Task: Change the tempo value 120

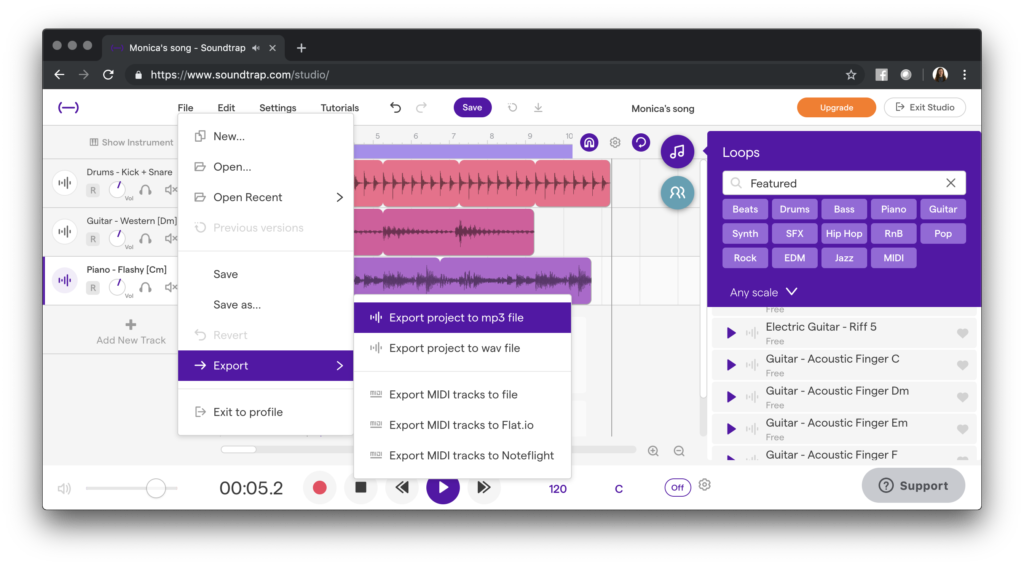Action: (x=558, y=489)
